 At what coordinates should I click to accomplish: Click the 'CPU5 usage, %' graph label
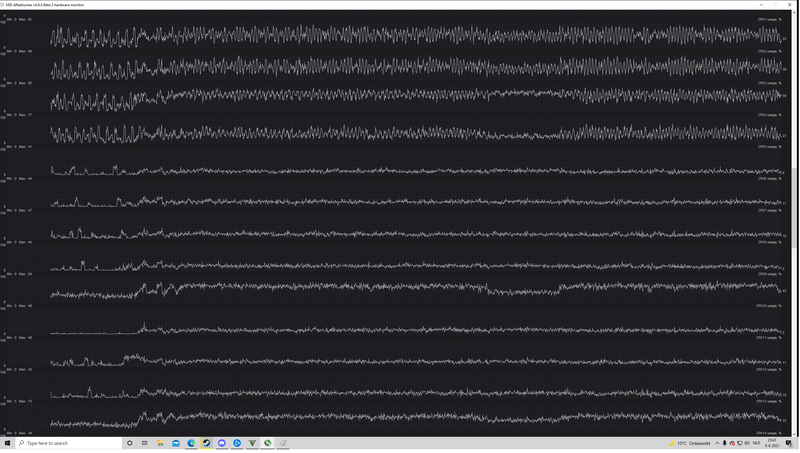769,146
